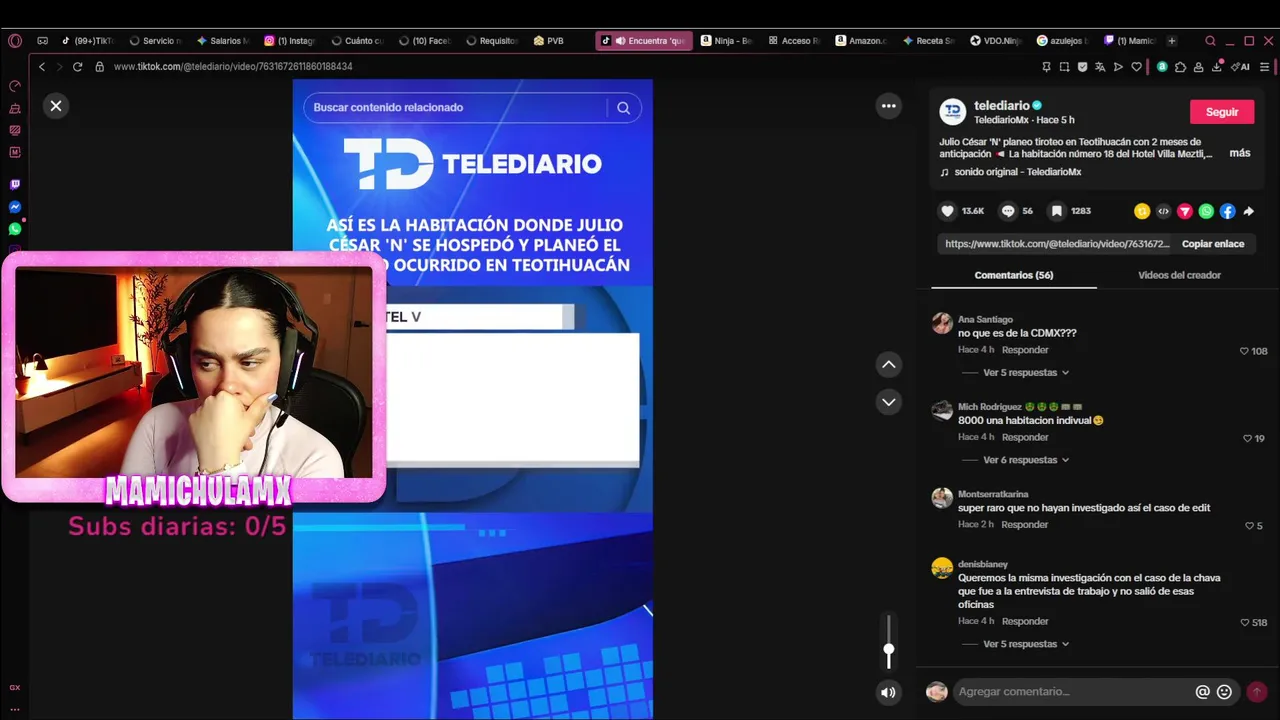
Task: Send to friends with red paper-plane icon
Action: point(1185,211)
